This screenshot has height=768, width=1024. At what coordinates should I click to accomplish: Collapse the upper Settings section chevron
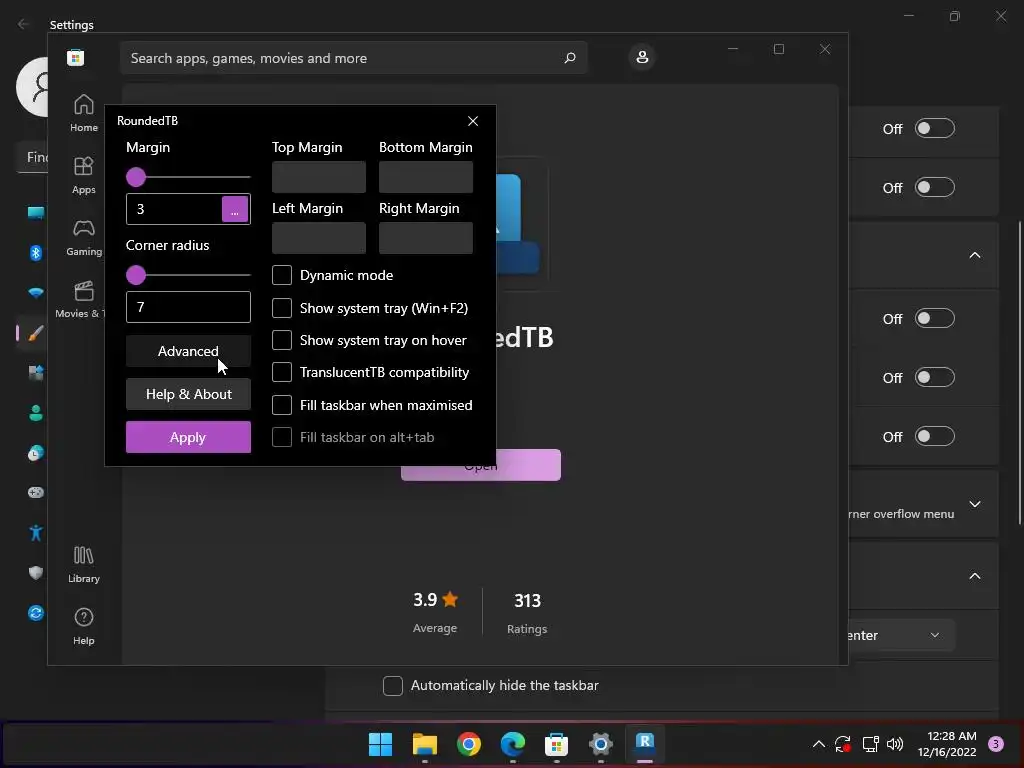tap(974, 255)
